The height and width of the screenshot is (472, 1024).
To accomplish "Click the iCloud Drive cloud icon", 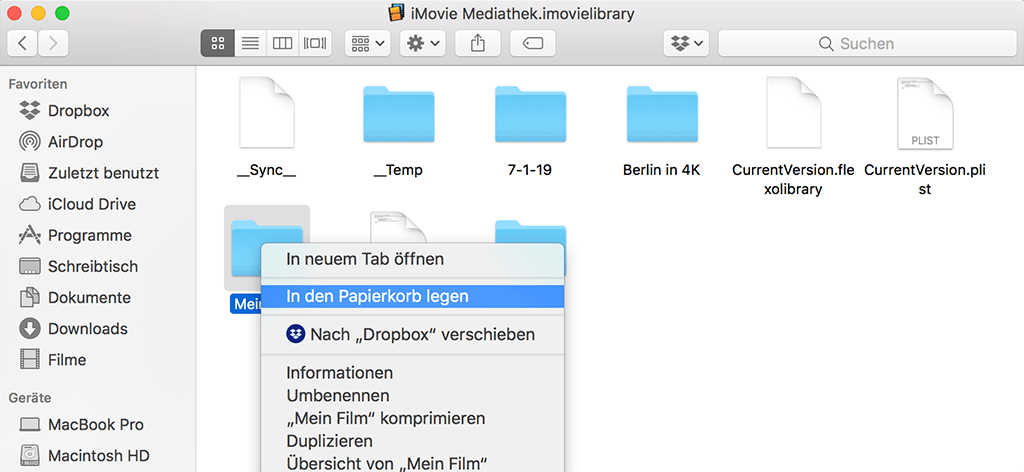I will 29,204.
